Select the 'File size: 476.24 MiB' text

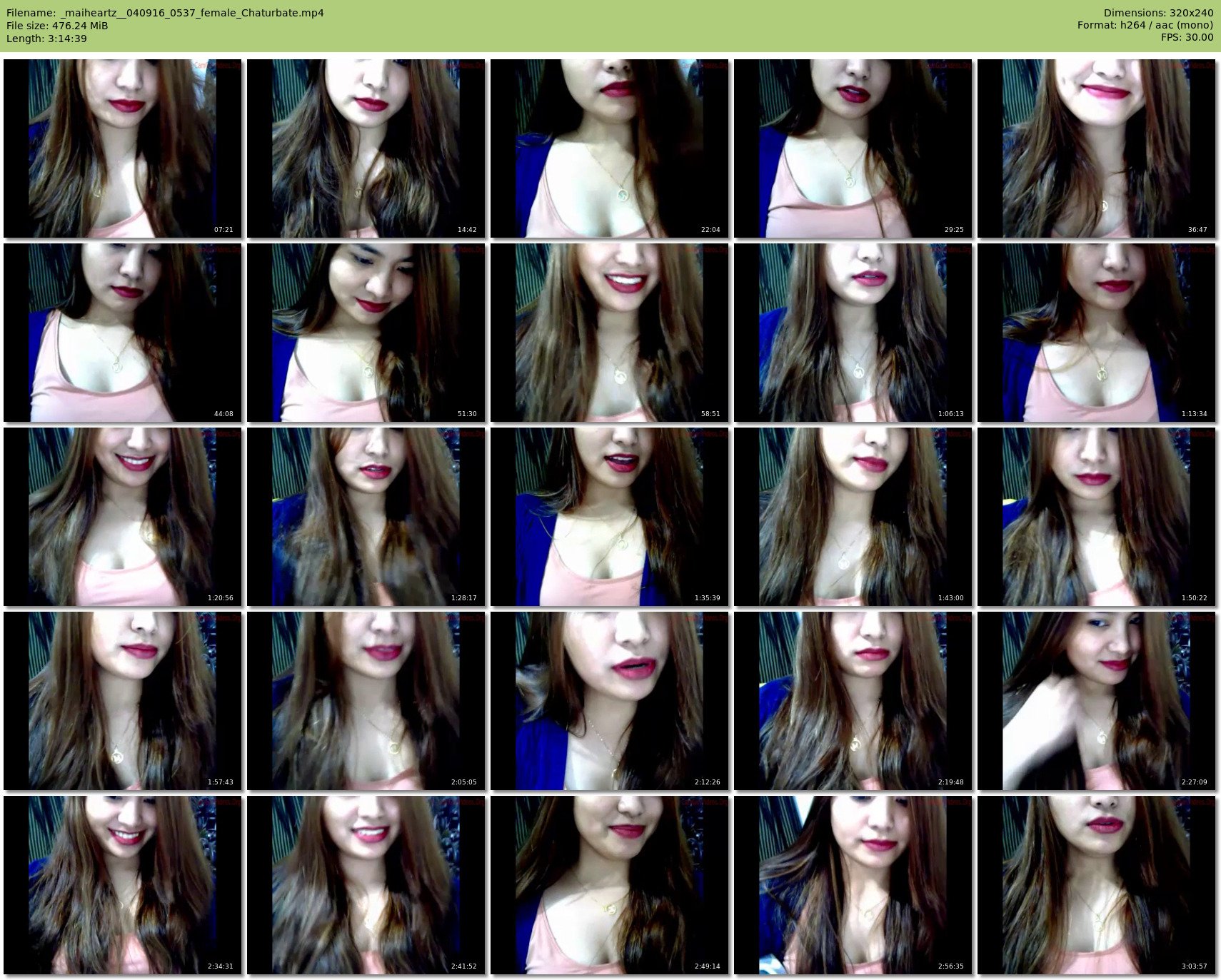coord(57,26)
